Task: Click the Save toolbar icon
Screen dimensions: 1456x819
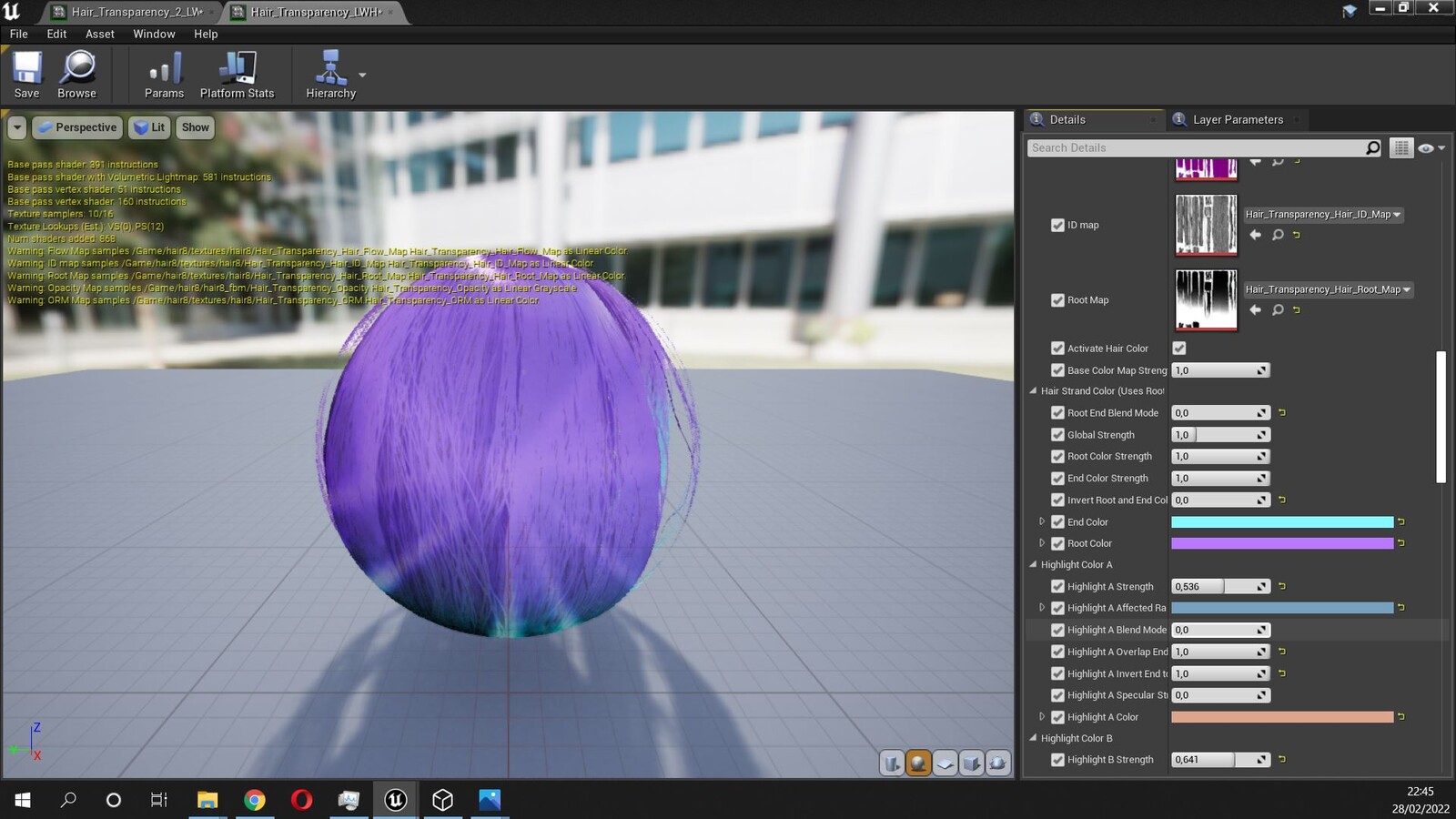Action: pos(26,75)
